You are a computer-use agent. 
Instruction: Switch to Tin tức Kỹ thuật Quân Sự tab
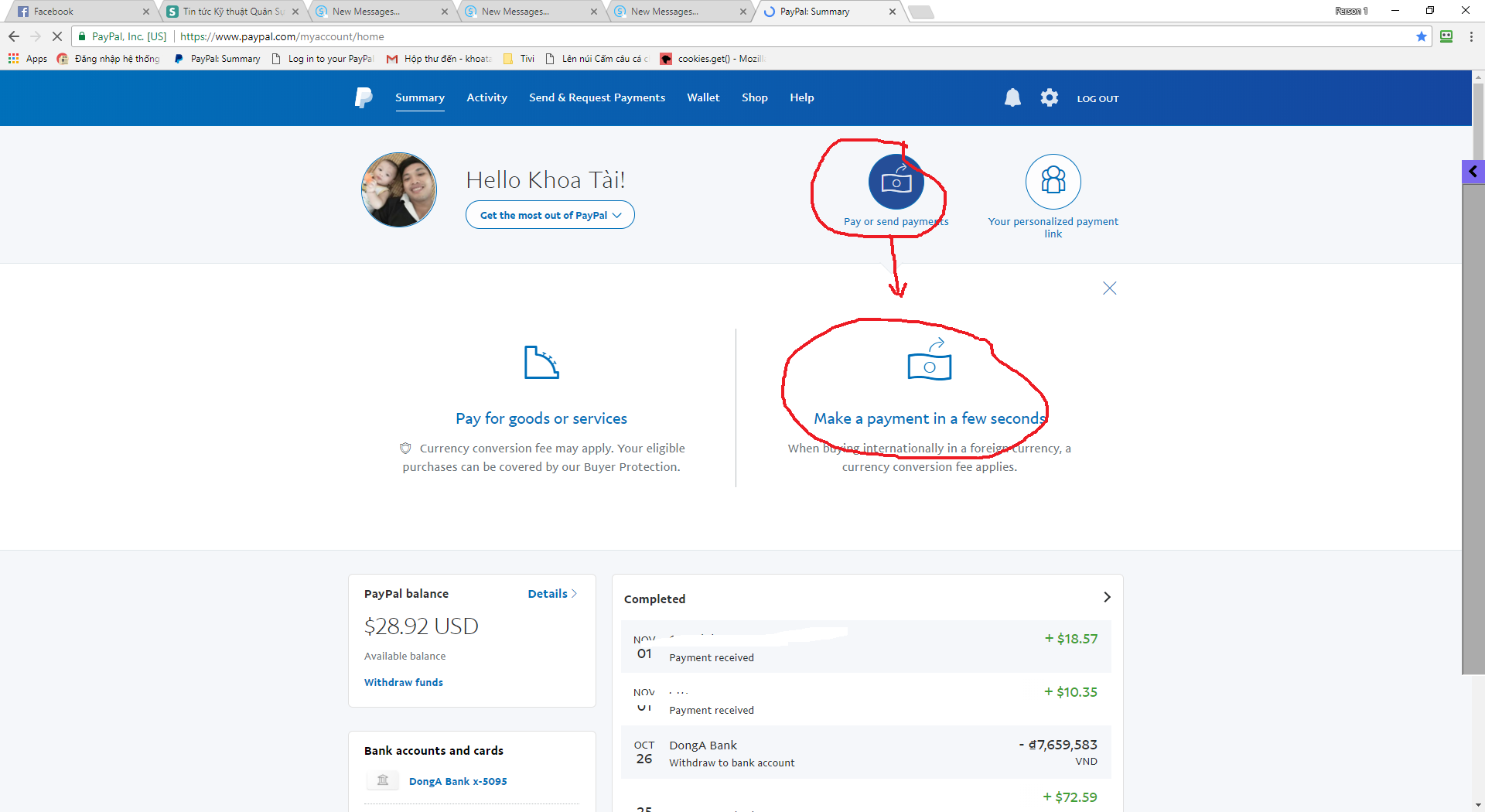point(232,12)
